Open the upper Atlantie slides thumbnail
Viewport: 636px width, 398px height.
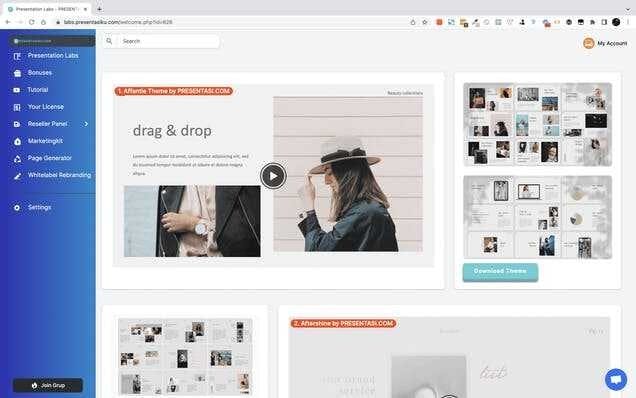537,125
